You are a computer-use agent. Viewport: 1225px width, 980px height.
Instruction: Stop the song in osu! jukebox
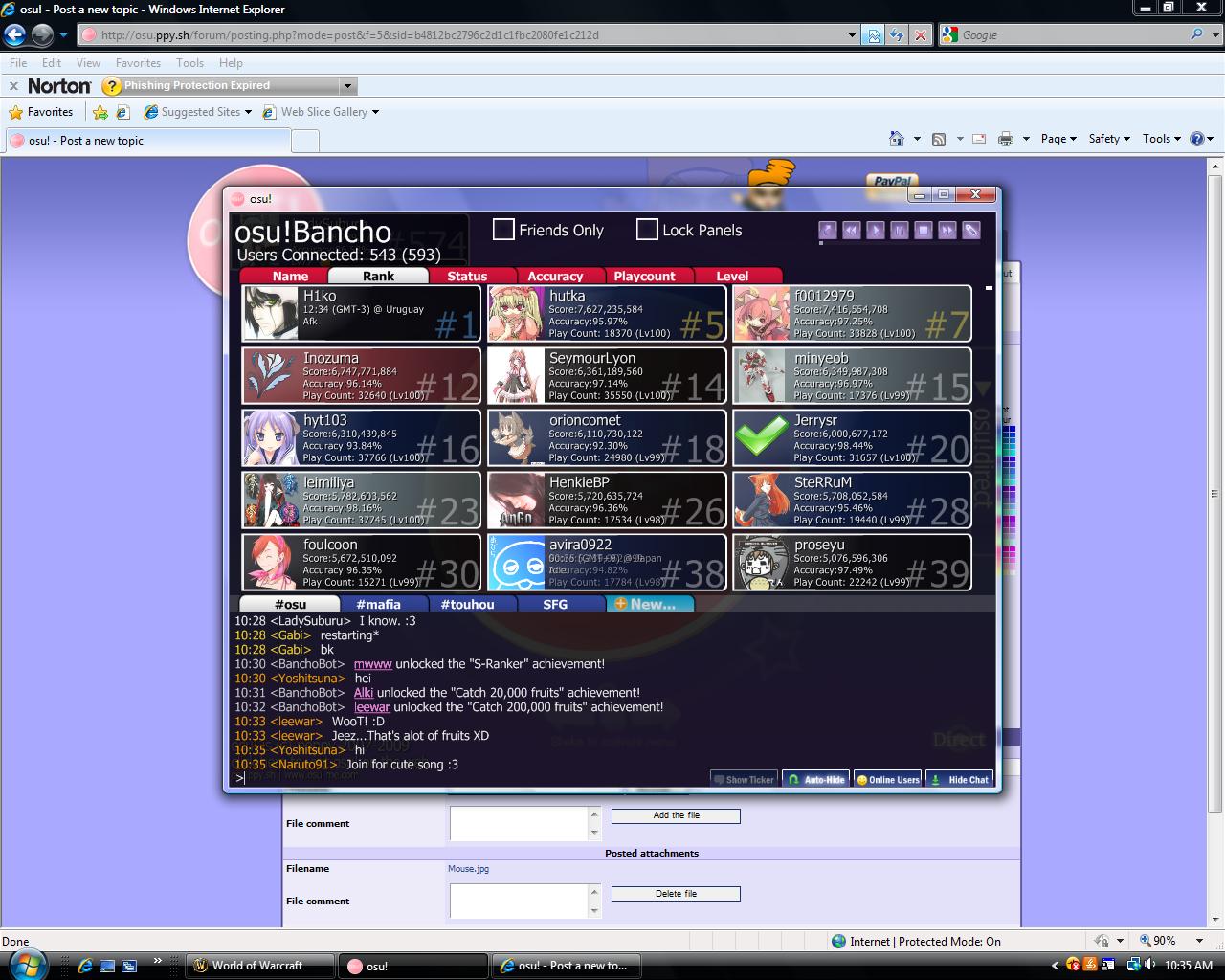coord(923,230)
